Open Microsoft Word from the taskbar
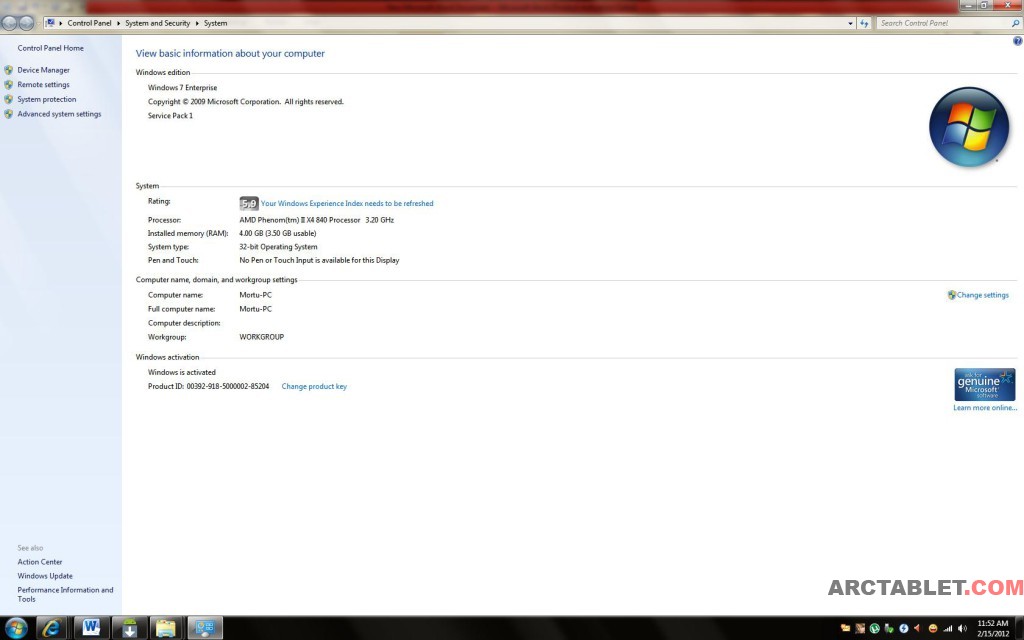1024x640 pixels. 91,628
